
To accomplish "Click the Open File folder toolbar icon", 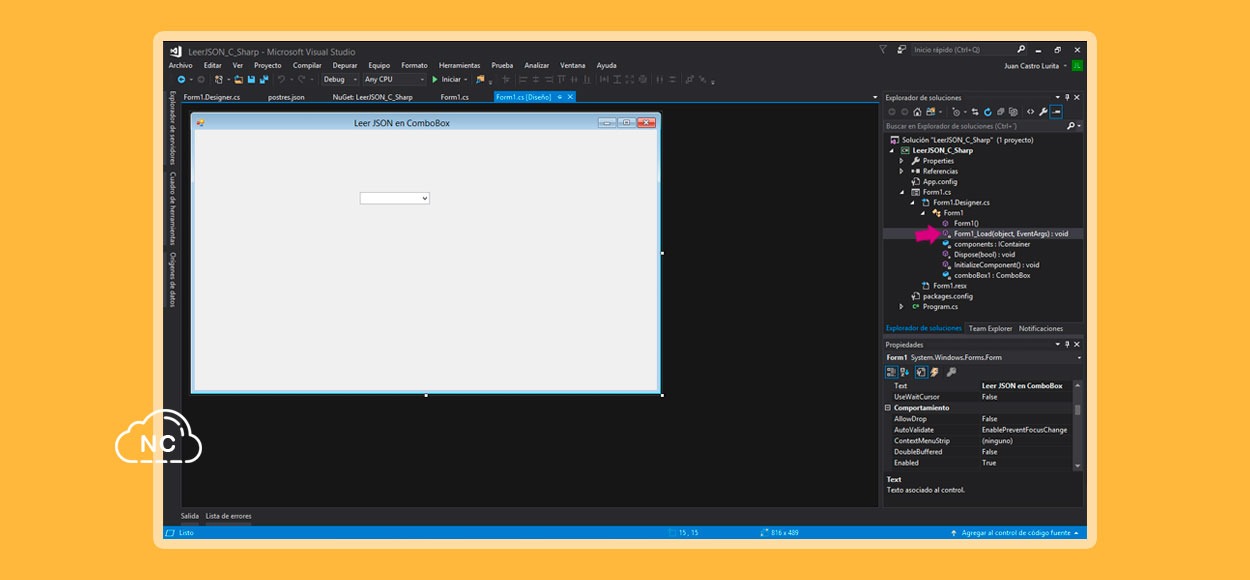I will pyautogui.click(x=239, y=79).
